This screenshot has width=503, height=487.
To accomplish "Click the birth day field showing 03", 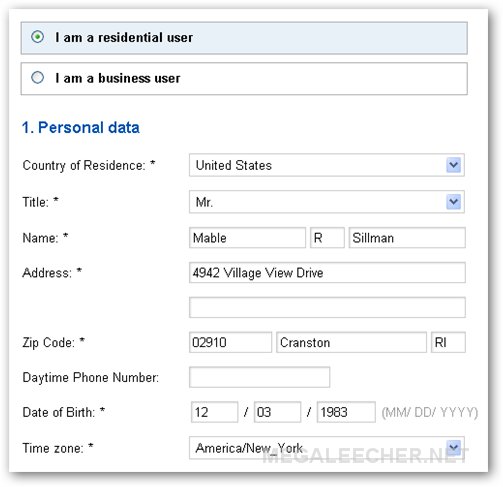I will point(277,412).
